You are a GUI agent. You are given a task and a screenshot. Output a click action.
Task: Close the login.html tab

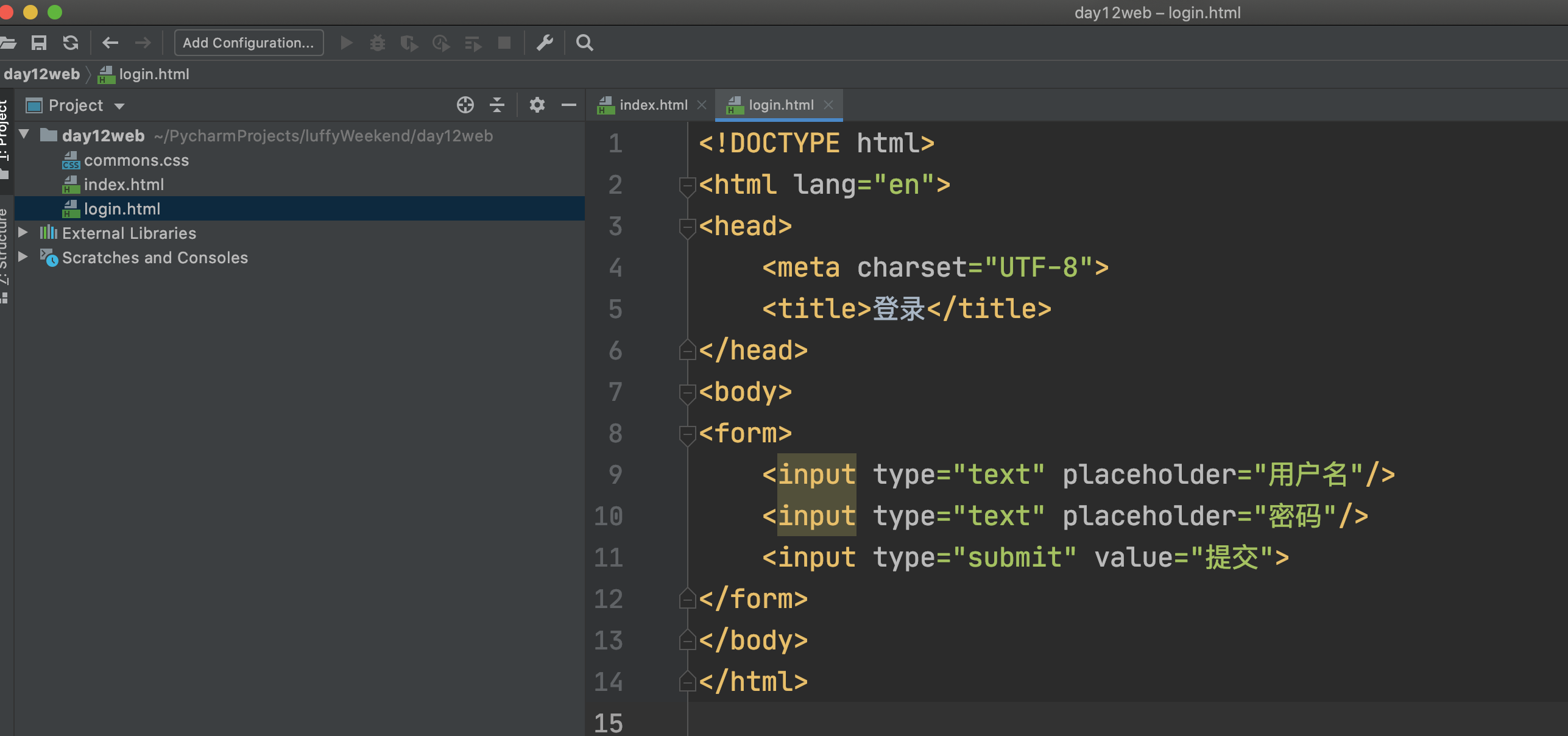[828, 105]
